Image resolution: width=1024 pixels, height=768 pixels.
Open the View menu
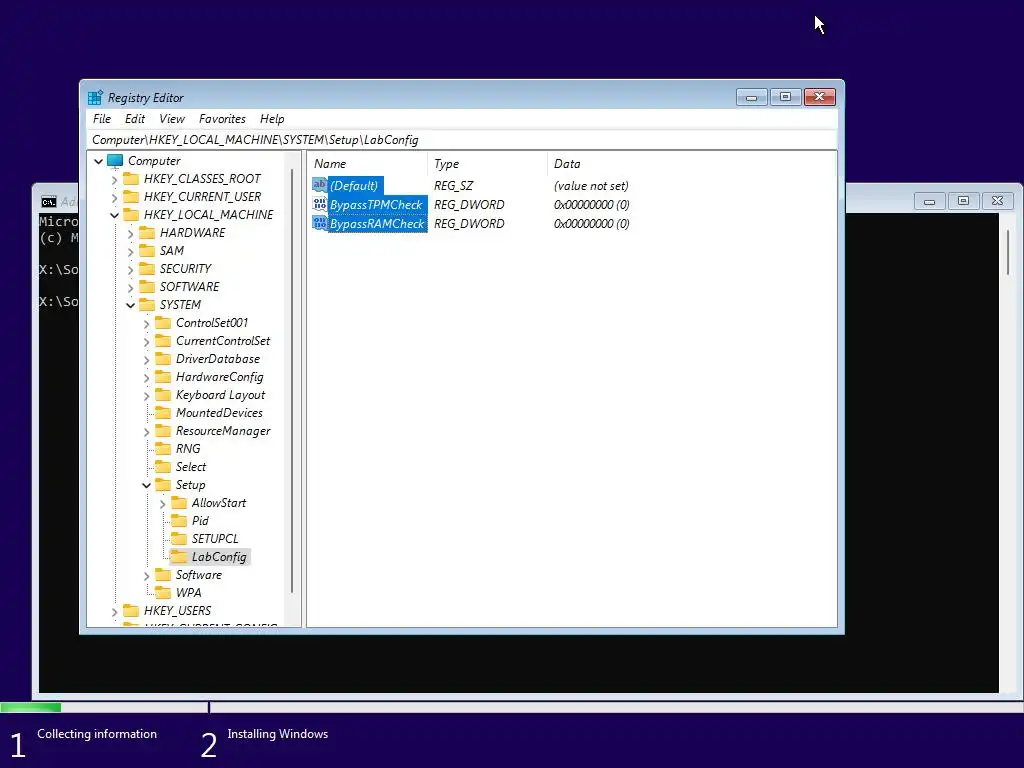[172, 119]
